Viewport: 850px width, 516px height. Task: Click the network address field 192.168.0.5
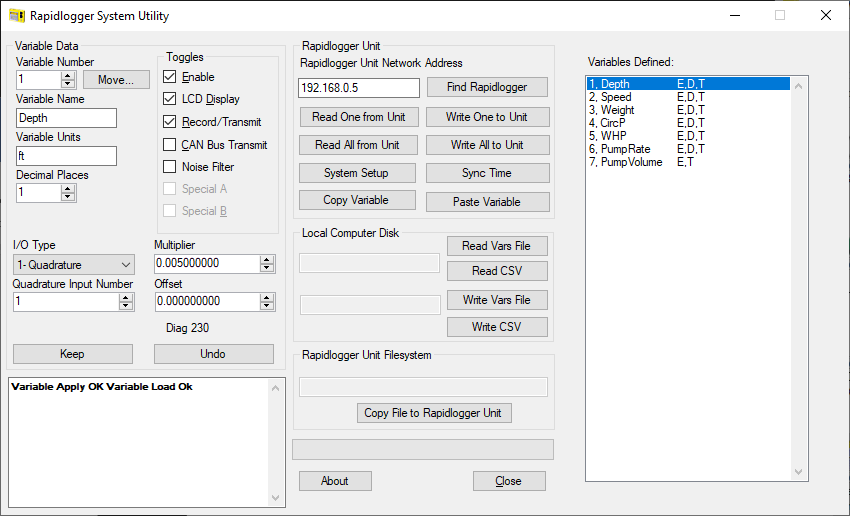(359, 88)
